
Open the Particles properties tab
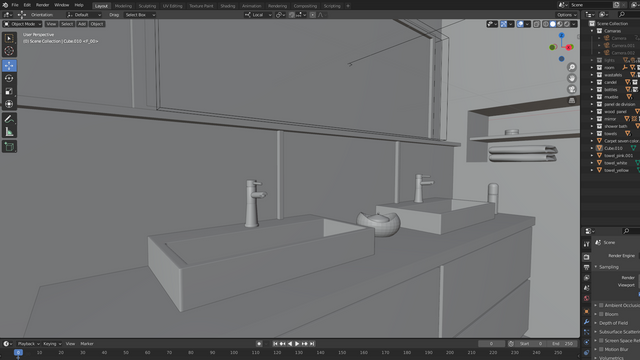coord(587,332)
